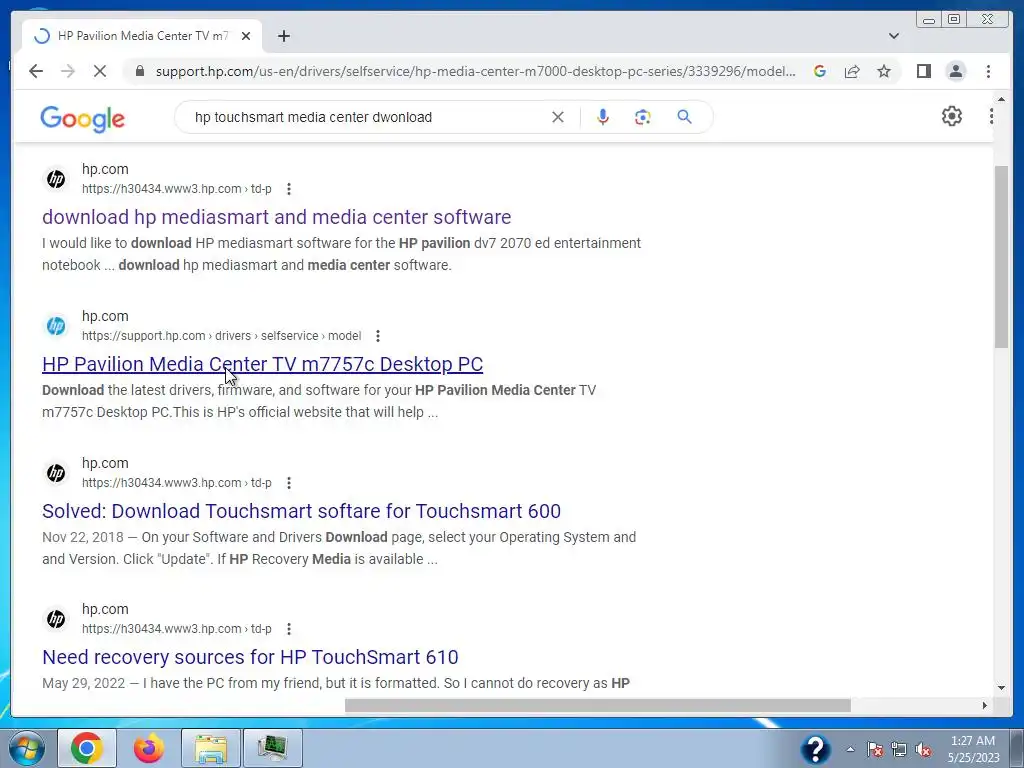
Task: Go to Google homepage via logo
Action: coord(82,118)
